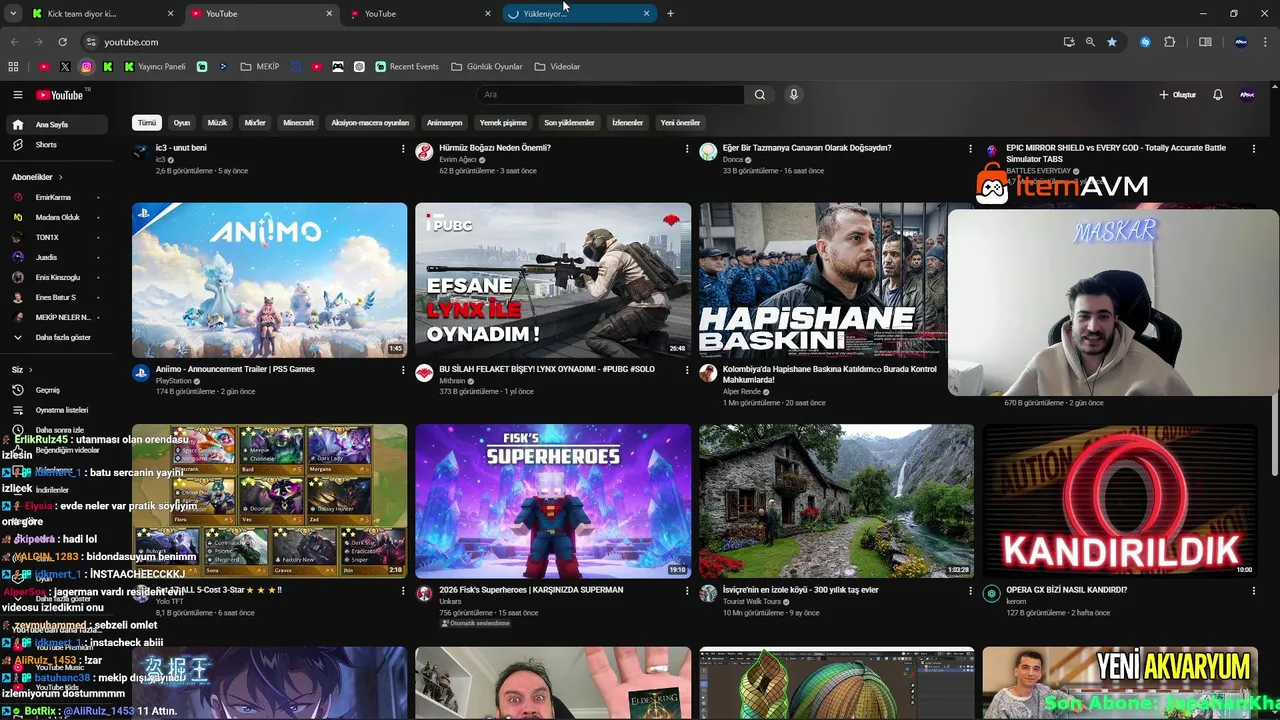
Task: Select the Aksiyon-macera oyunları chip
Action: pyautogui.click(x=370, y=123)
